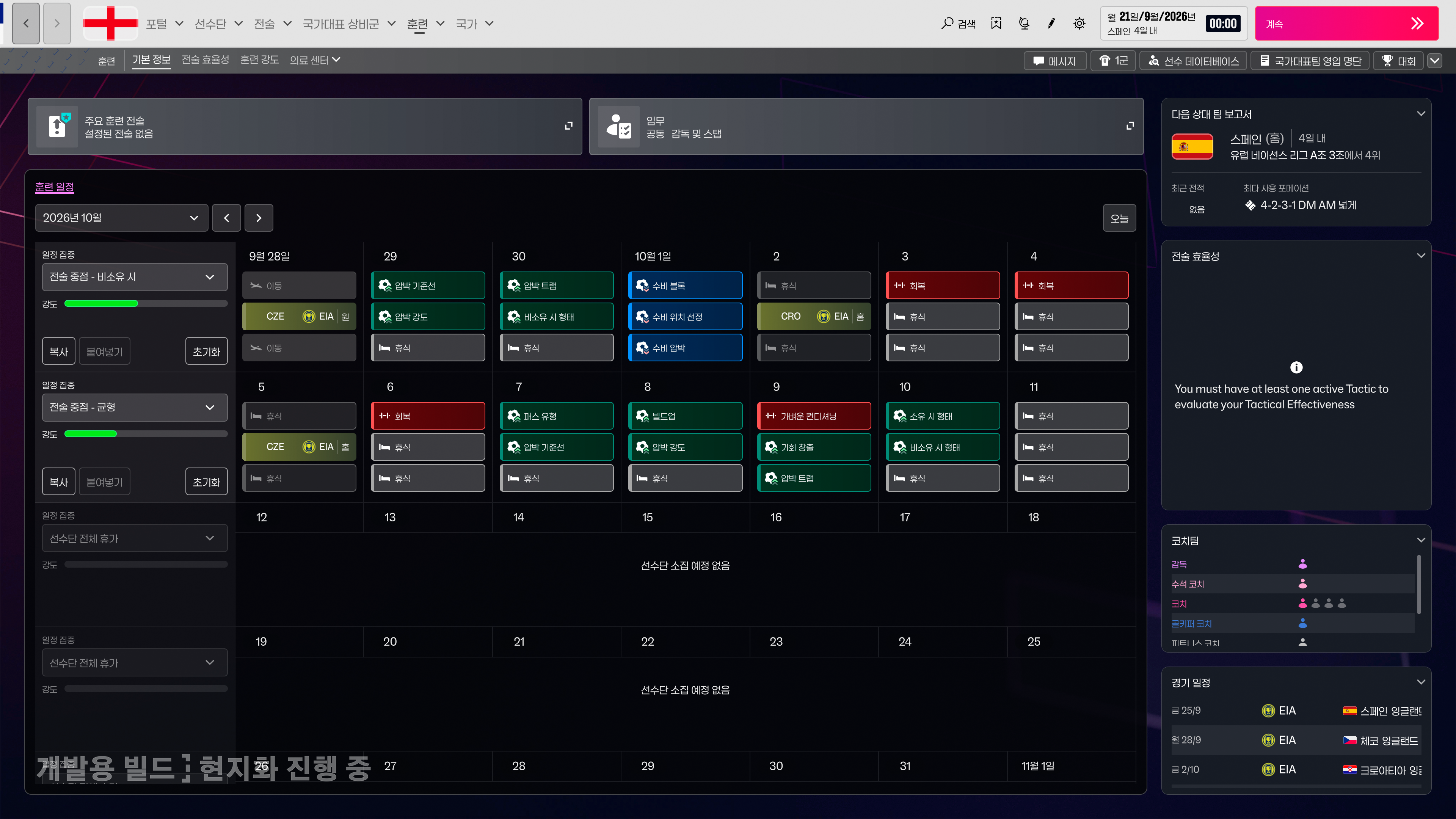
Task: Click the search magnifier icon
Action: coord(947,23)
